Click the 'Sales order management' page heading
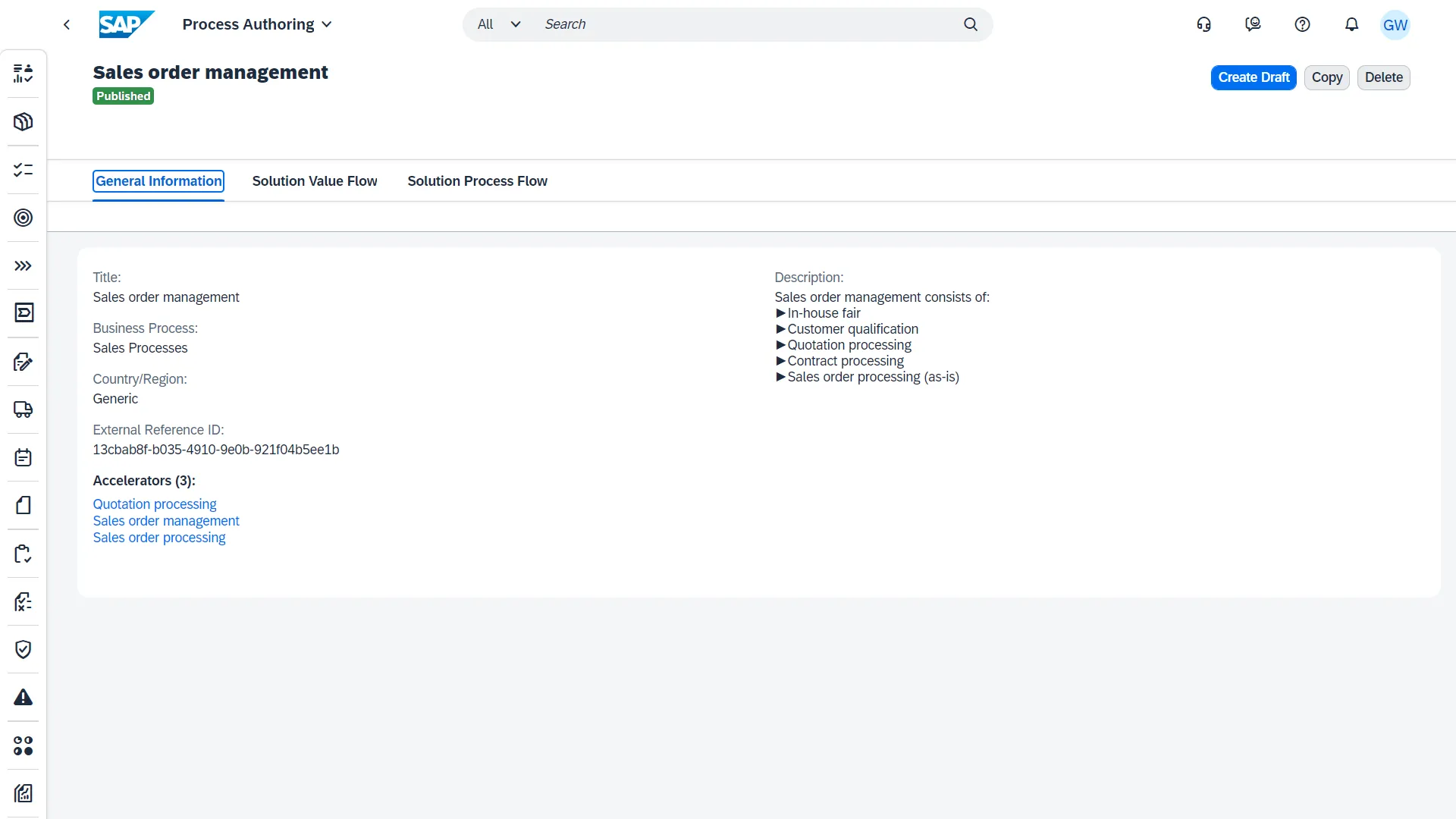The width and height of the screenshot is (1456, 819). click(x=210, y=72)
